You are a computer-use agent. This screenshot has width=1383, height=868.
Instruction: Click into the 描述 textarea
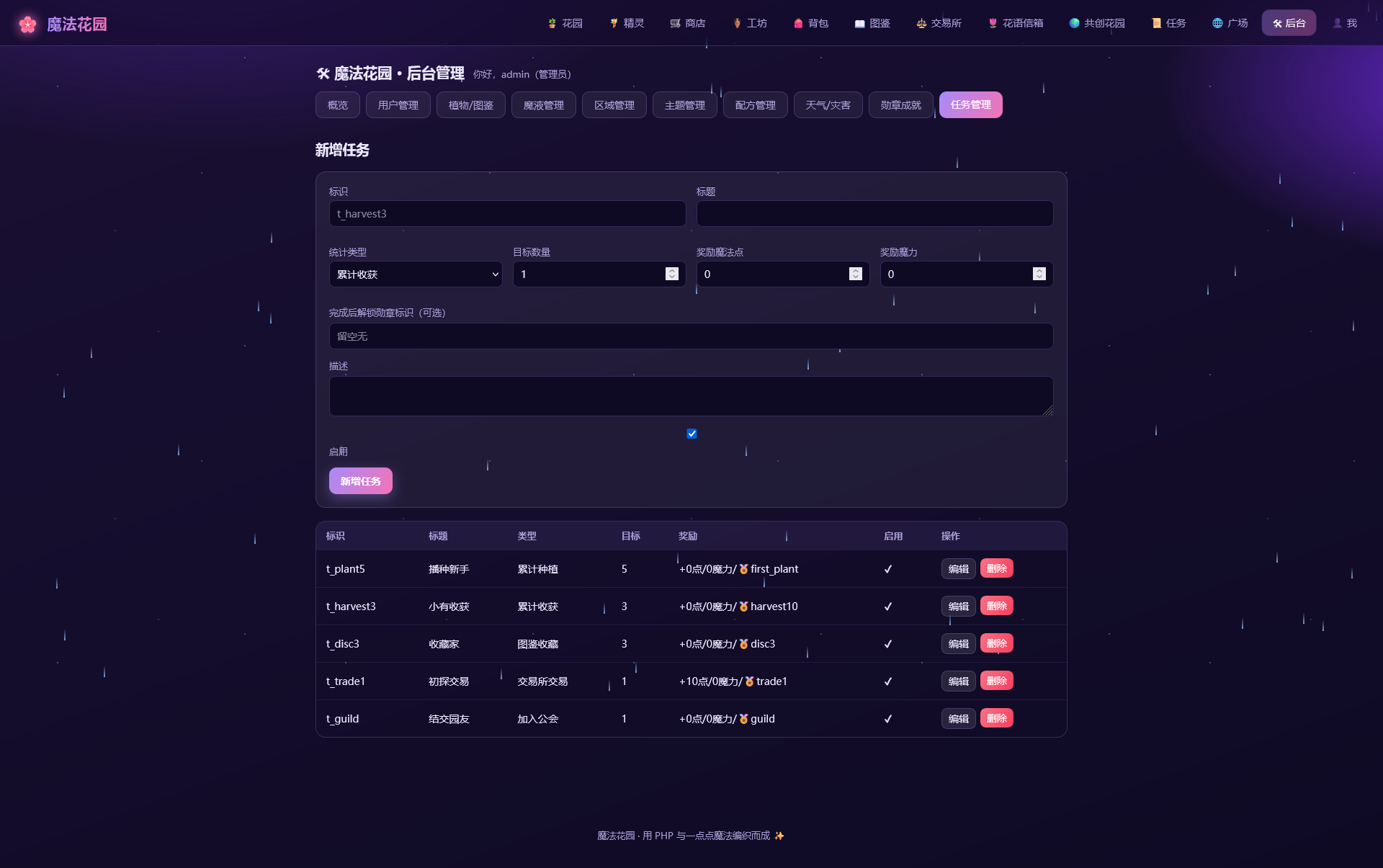(691, 396)
